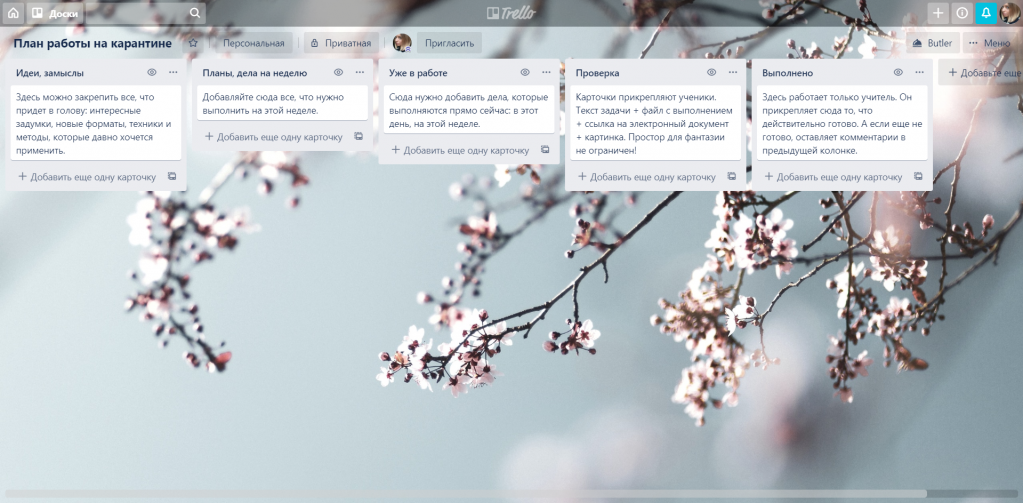The height and width of the screenshot is (503, 1023).
Task: Click the list title Идеи, замыслы
Action: pos(50,73)
